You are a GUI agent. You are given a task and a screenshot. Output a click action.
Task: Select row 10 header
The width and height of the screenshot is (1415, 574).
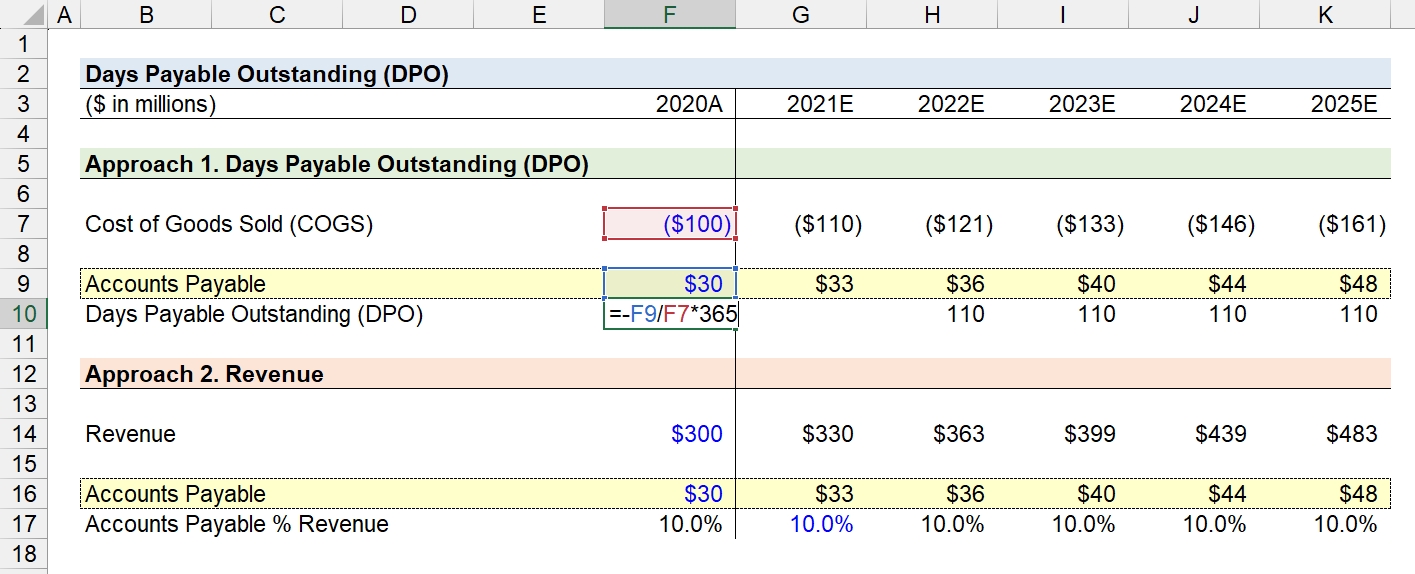pos(24,315)
